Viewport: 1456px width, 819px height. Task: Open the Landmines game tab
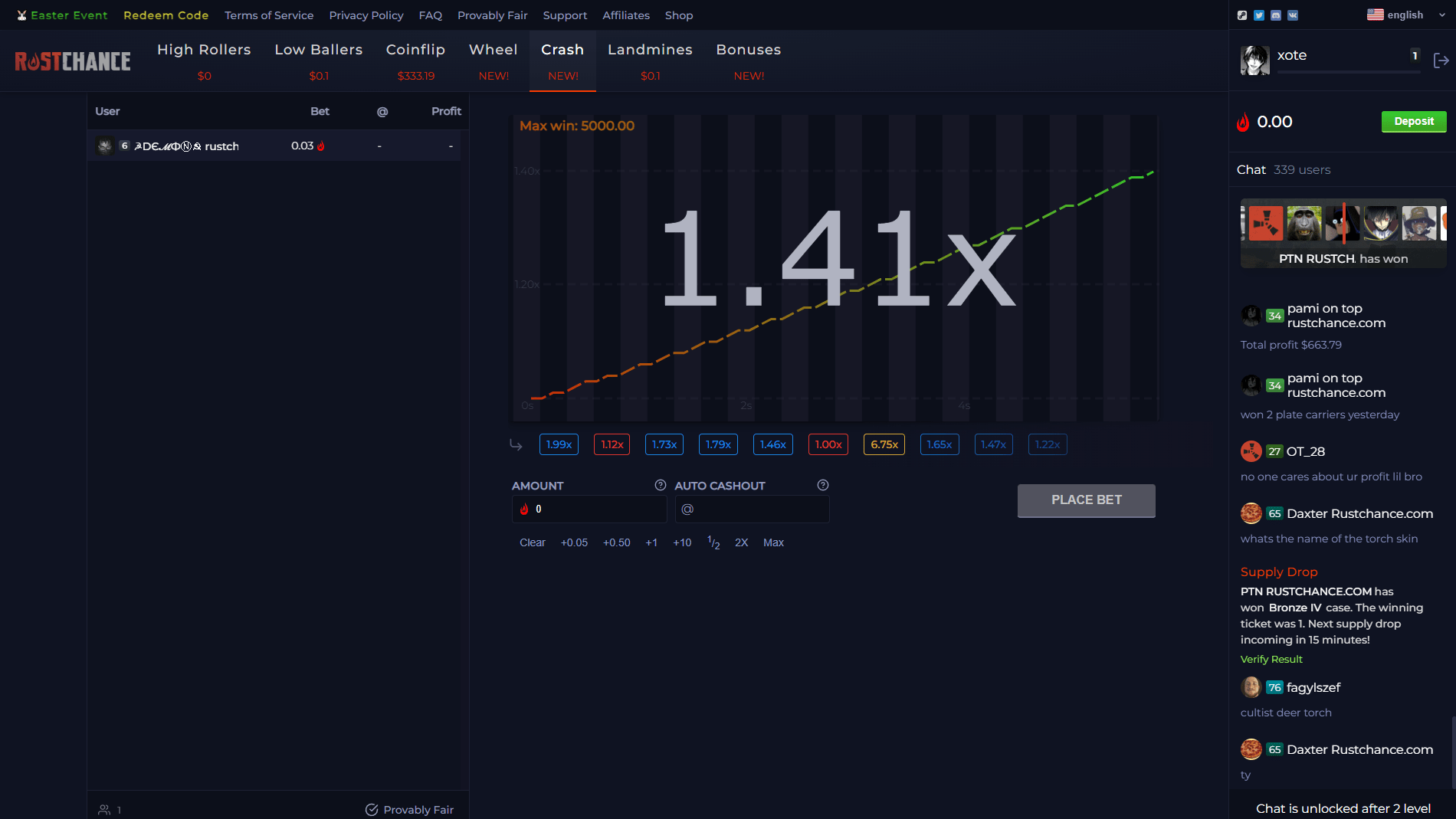650,49
